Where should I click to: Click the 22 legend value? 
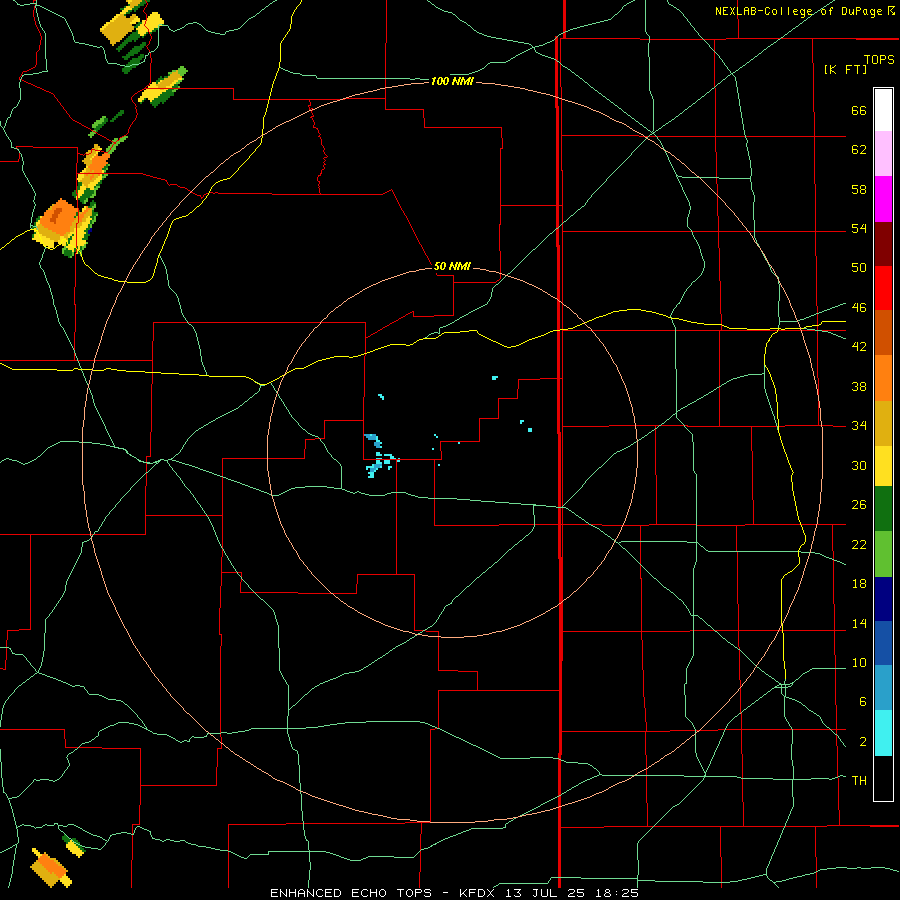tap(859, 544)
